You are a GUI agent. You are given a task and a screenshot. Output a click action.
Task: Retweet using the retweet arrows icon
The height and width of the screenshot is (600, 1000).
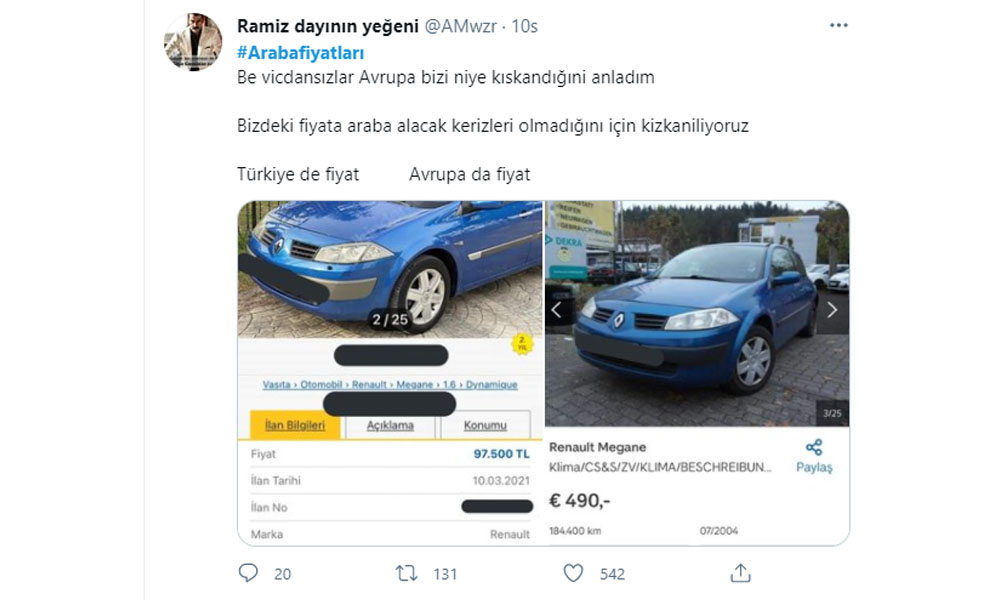pyautogui.click(x=406, y=573)
